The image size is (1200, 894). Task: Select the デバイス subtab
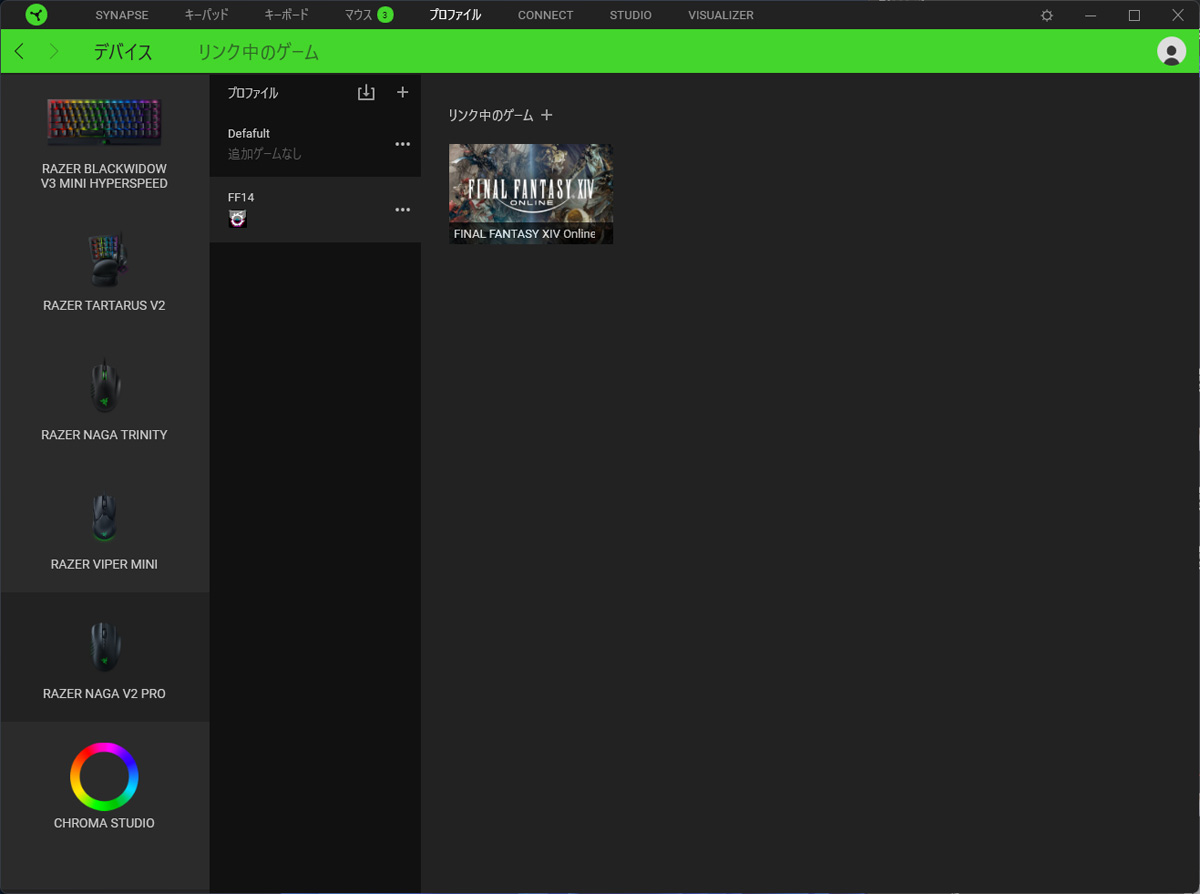coord(123,52)
